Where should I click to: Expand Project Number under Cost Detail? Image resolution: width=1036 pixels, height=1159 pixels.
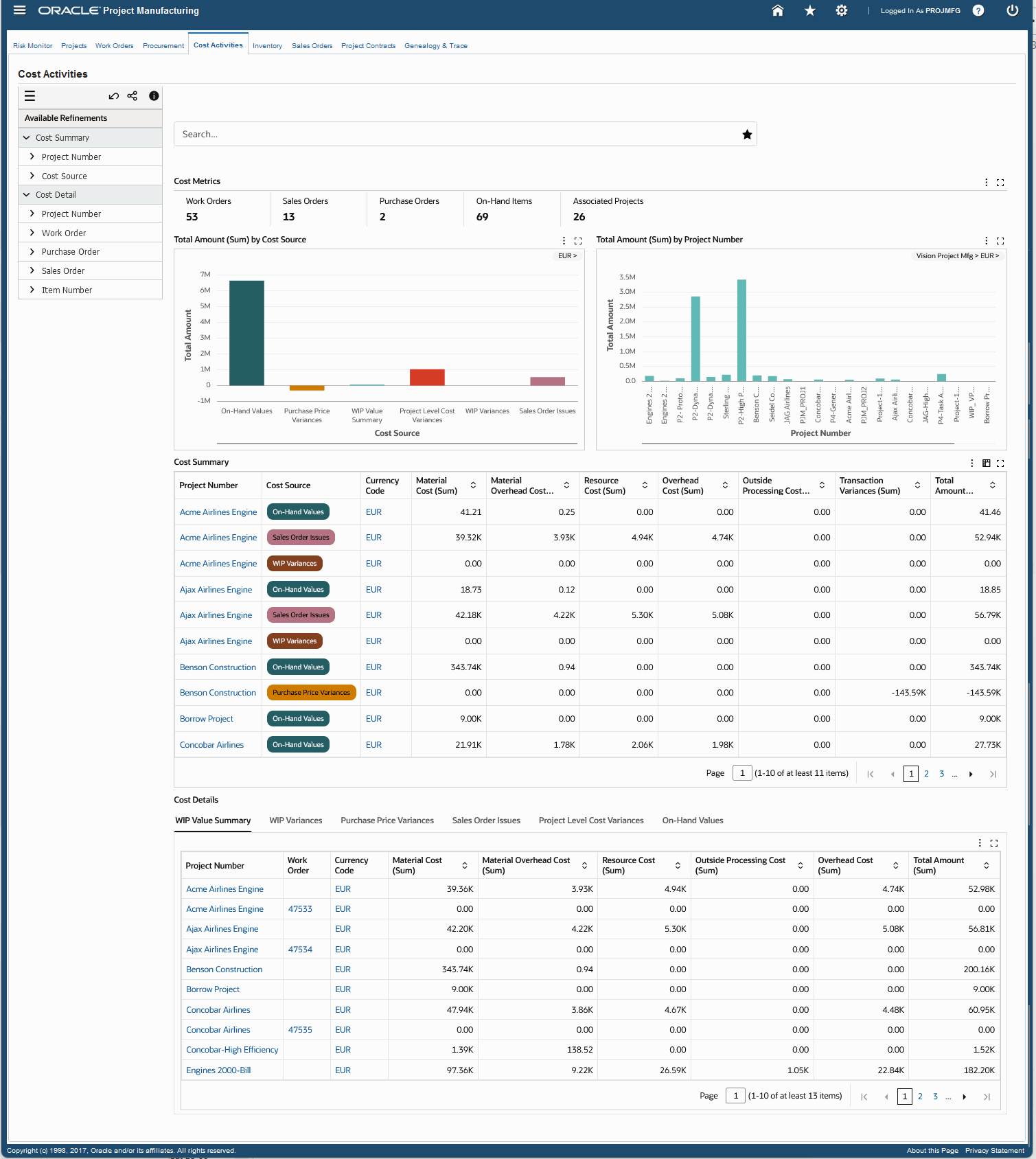coord(32,214)
